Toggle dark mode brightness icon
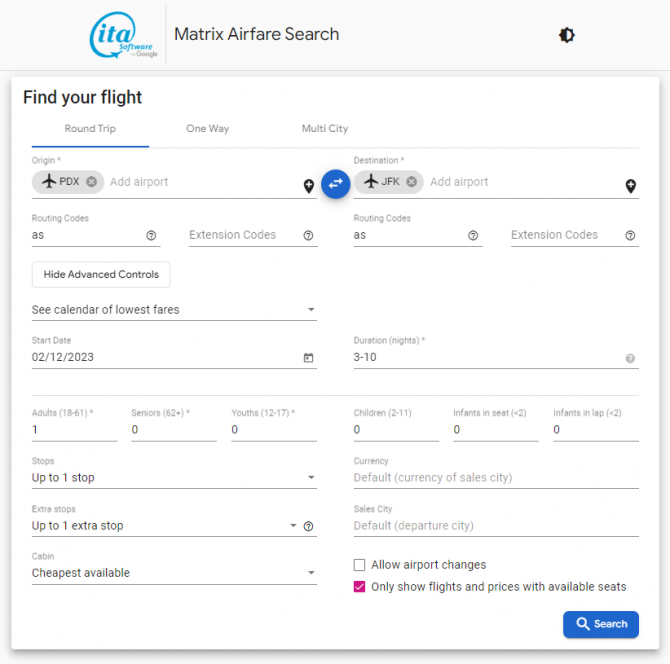Screen dimensions: 670x664 [567, 35]
